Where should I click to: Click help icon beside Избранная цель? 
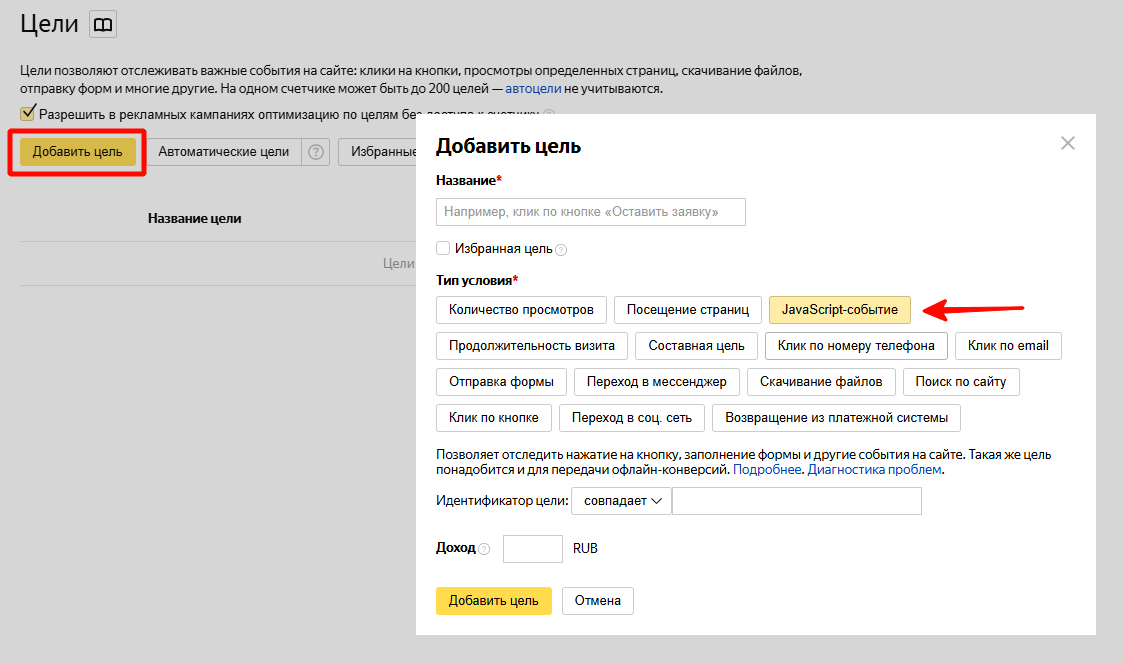[x=561, y=249]
